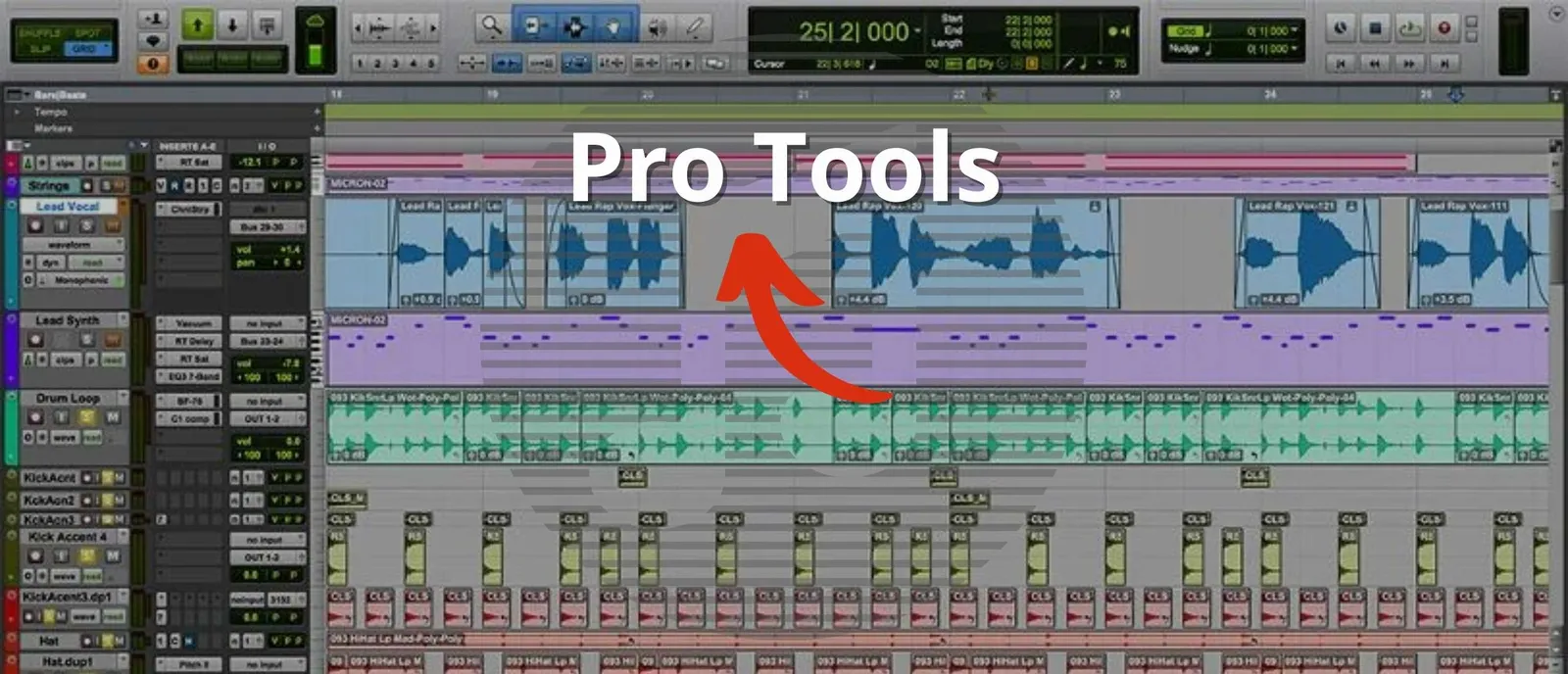Screen dimensions: 1568x674
Task: Click the Lead Vocal track name
Action: tap(69, 207)
